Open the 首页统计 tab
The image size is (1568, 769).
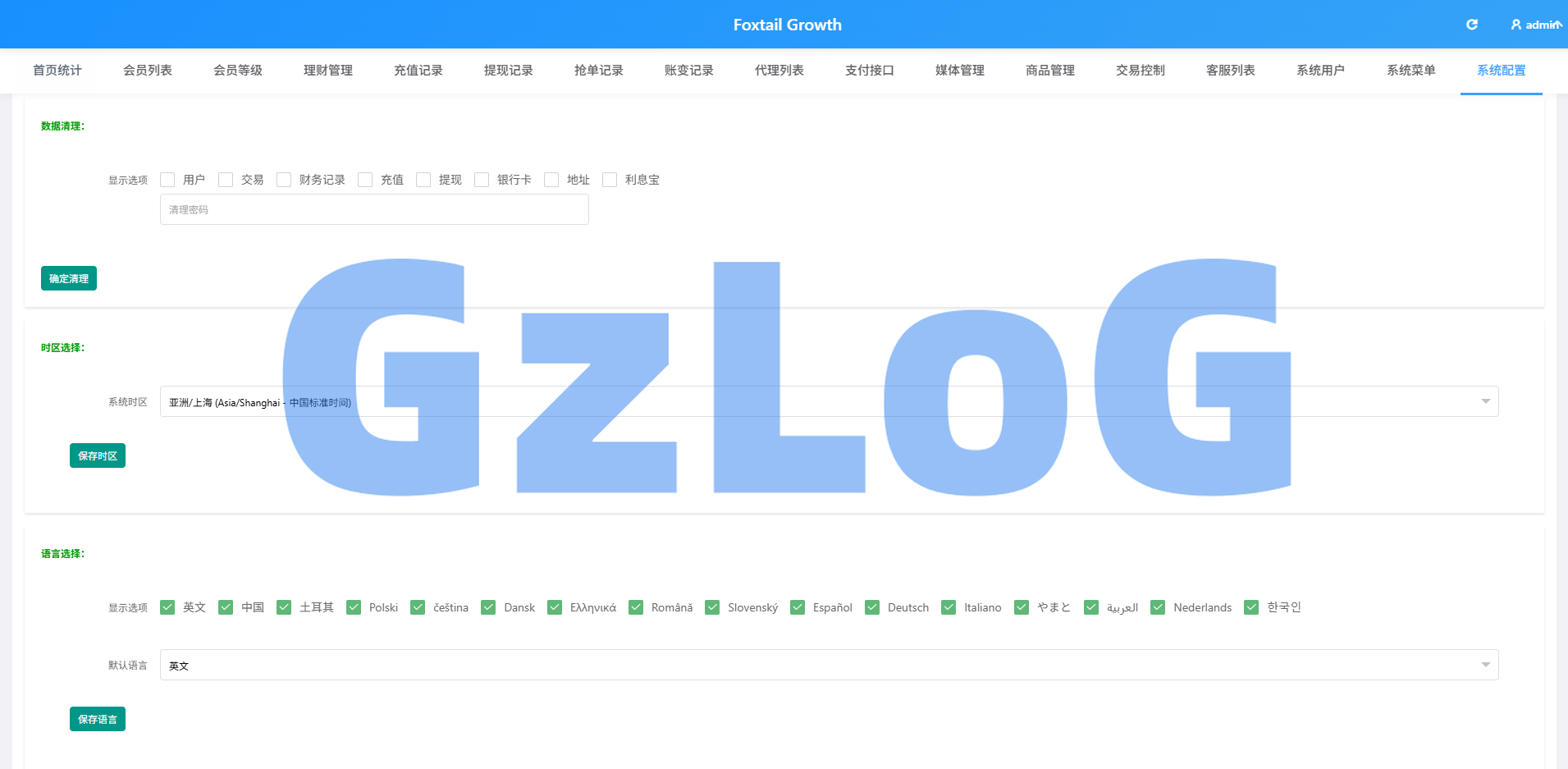pyautogui.click(x=57, y=71)
